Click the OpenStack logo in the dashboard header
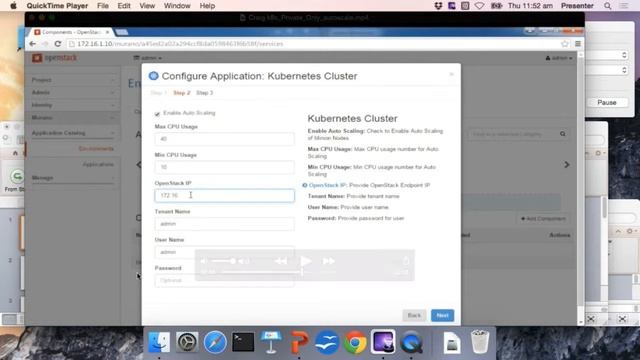 (x=55, y=58)
